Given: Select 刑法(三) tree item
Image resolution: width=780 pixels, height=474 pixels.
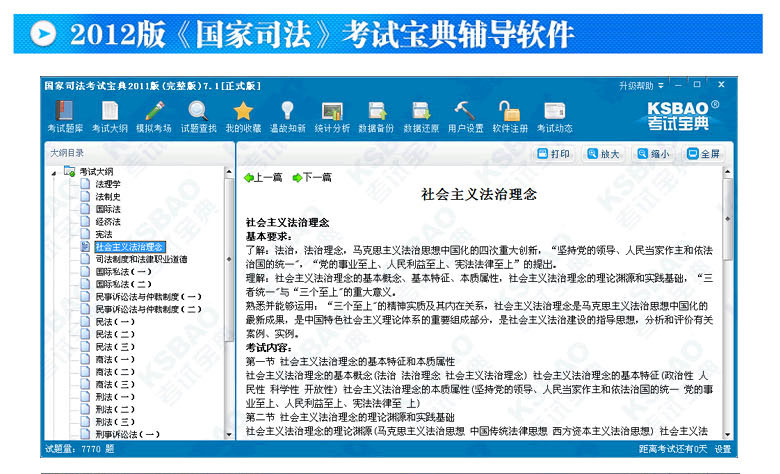Looking at the screenshot, I should pos(115,422).
